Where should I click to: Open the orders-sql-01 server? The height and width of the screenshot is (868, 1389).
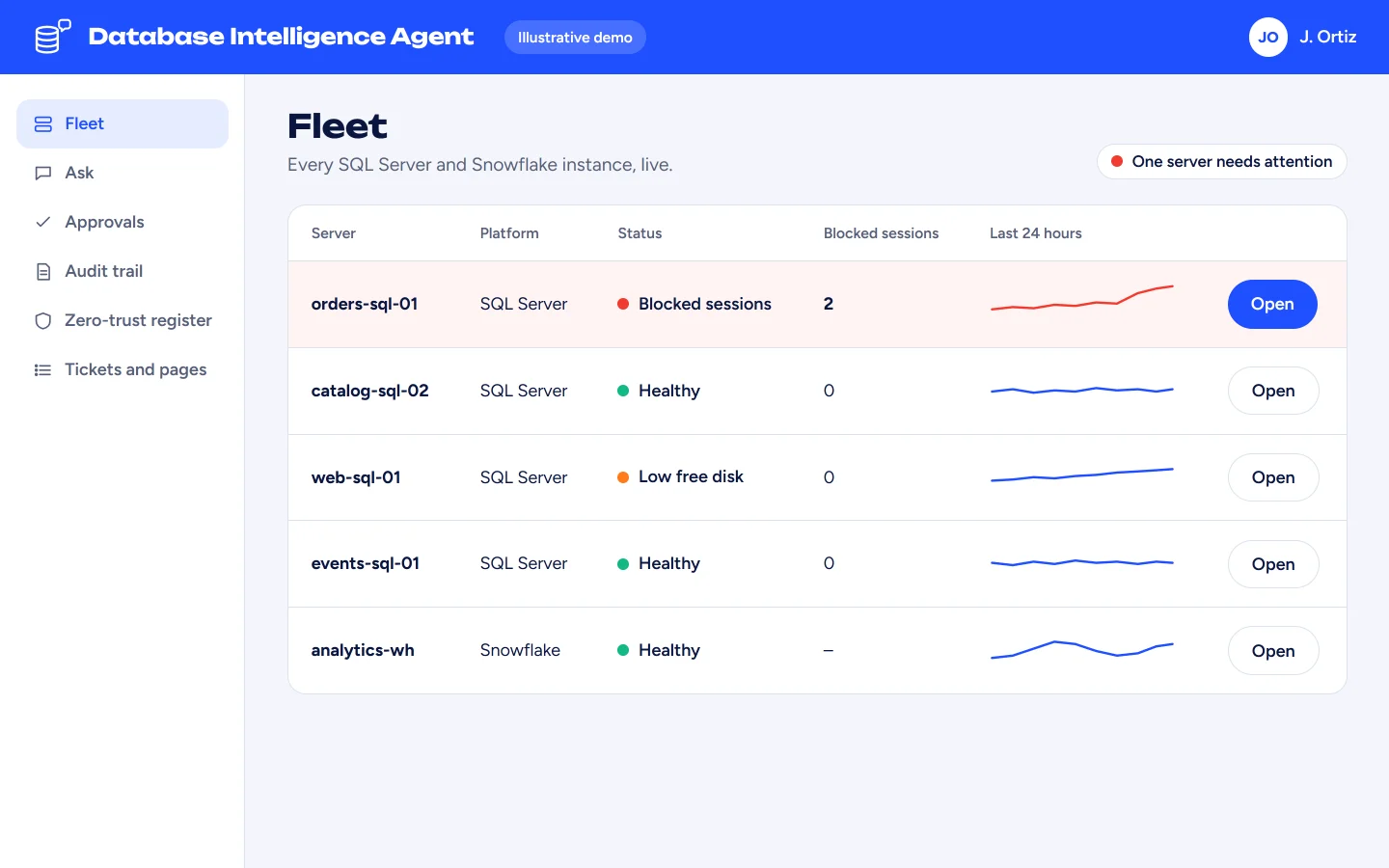(x=1272, y=304)
